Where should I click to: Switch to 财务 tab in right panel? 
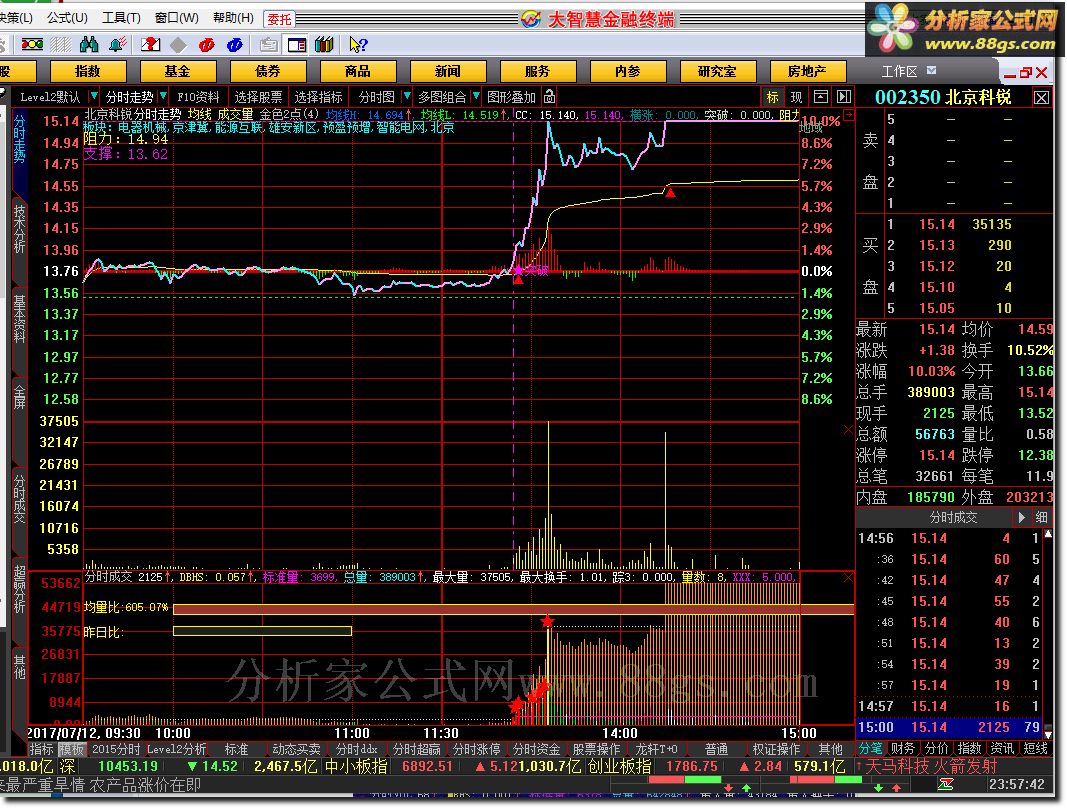tap(903, 749)
